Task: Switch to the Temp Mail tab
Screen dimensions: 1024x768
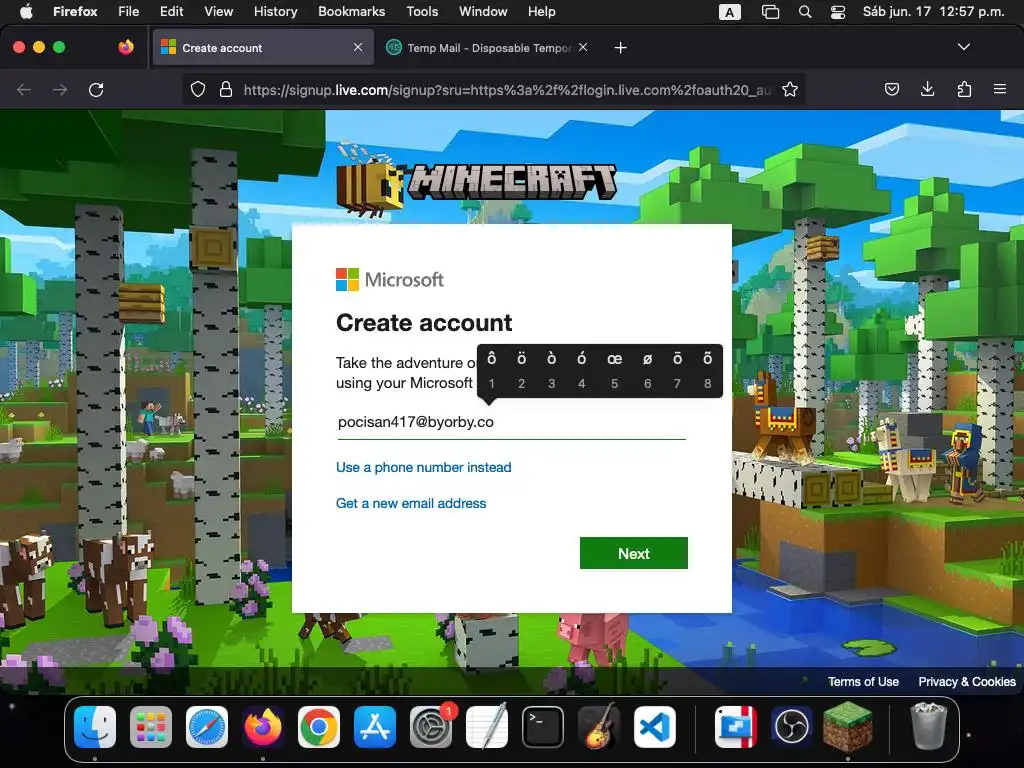Action: 487,48
